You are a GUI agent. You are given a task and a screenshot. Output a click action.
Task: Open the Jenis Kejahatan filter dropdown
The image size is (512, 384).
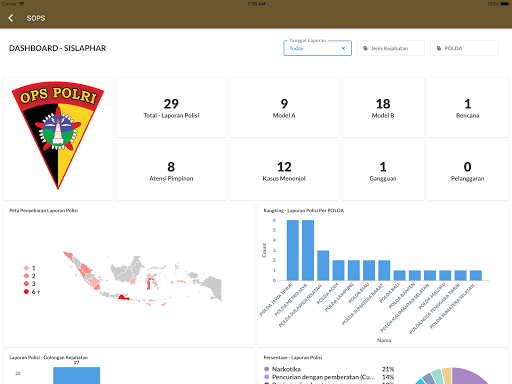(x=391, y=48)
